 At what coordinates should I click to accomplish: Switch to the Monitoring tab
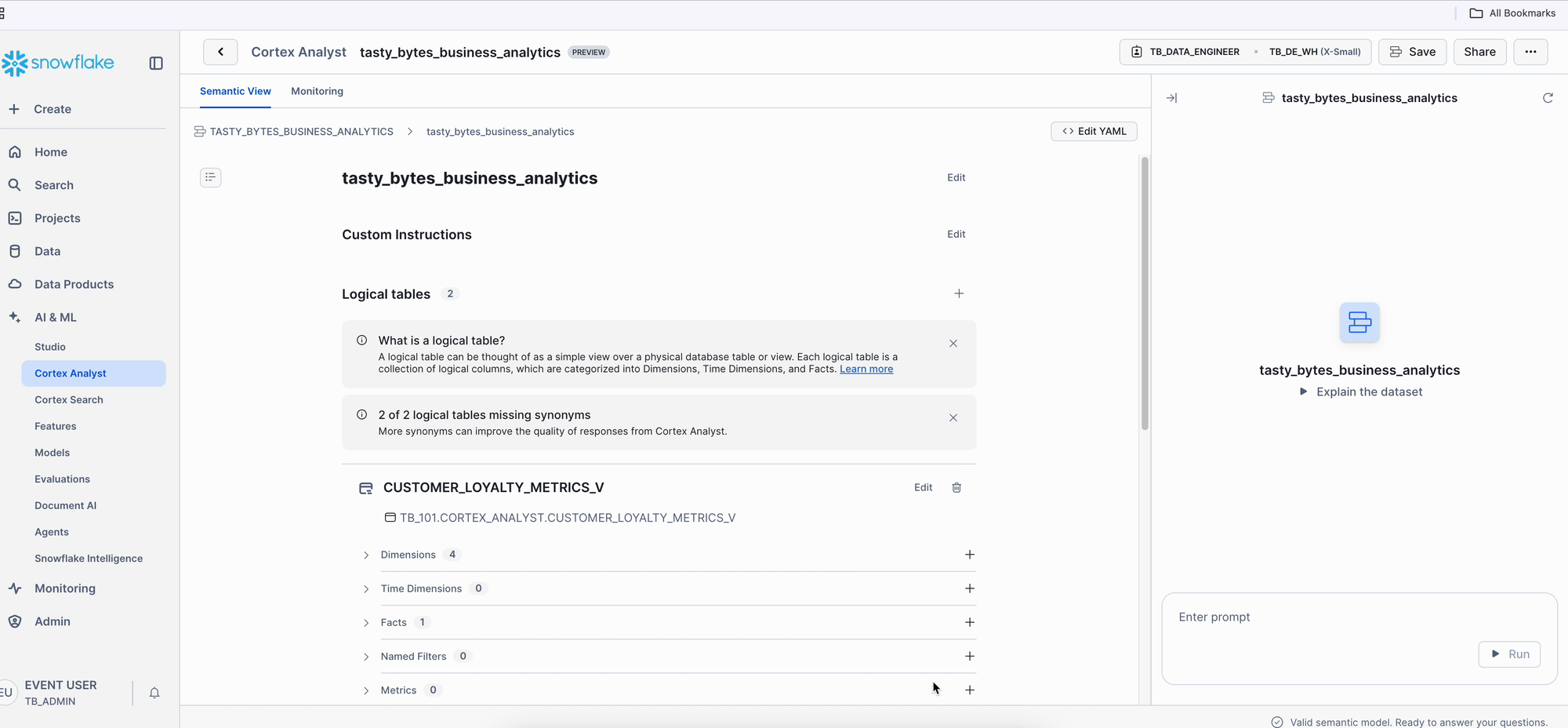point(317,91)
